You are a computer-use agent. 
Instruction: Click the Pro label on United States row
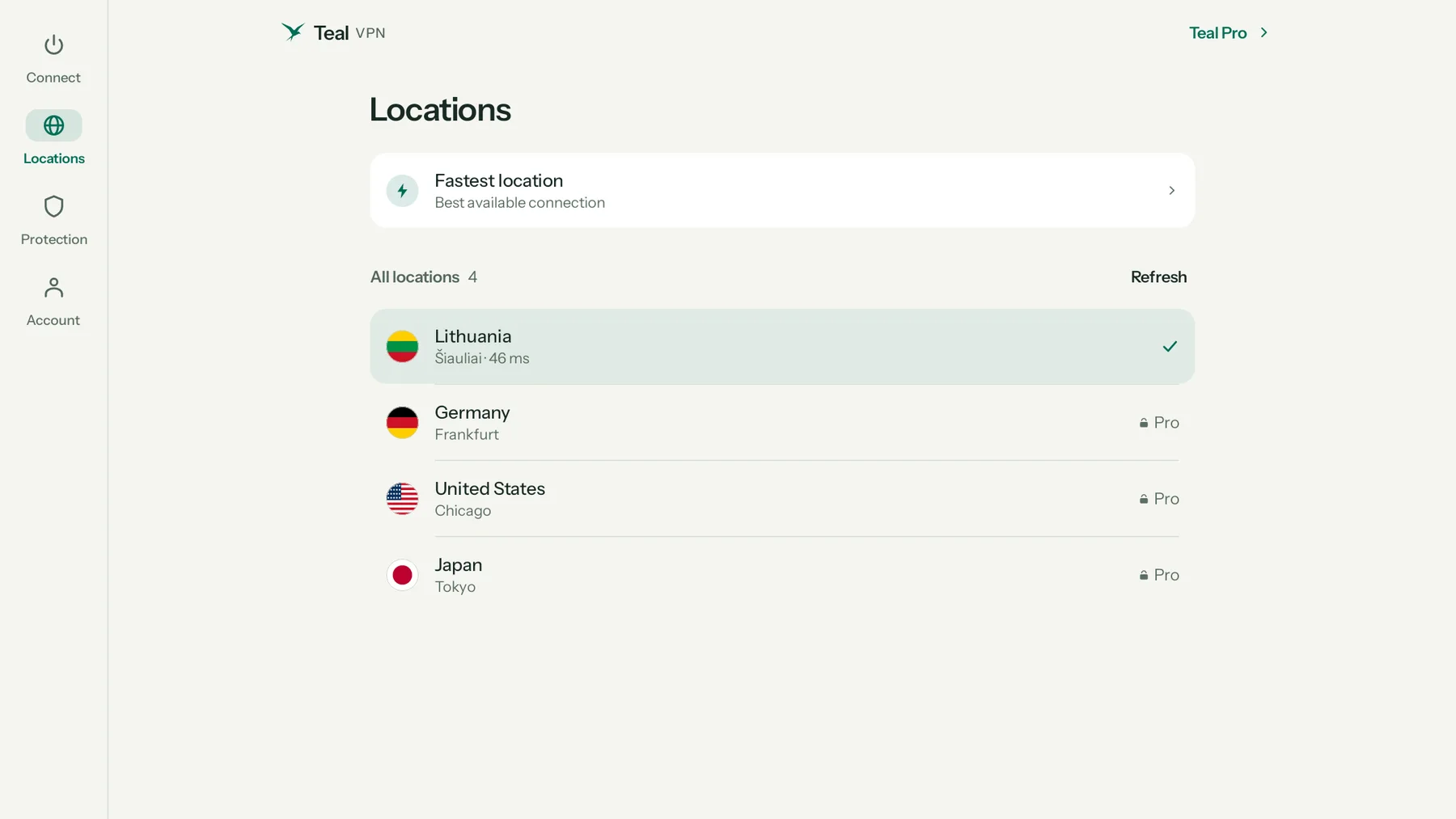click(1166, 499)
